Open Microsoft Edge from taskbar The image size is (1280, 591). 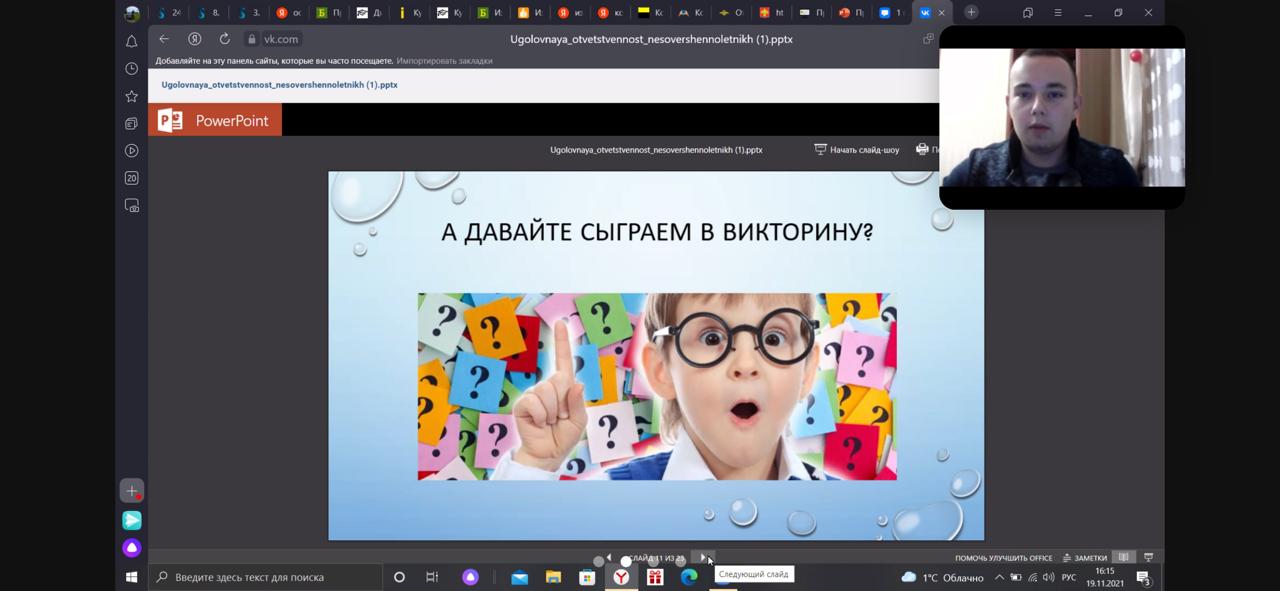689,577
